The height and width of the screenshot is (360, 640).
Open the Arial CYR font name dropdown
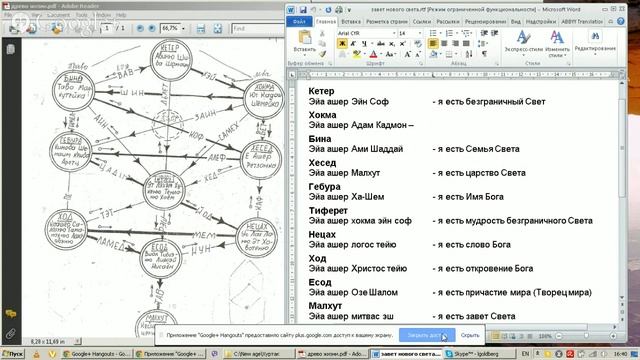click(394, 33)
